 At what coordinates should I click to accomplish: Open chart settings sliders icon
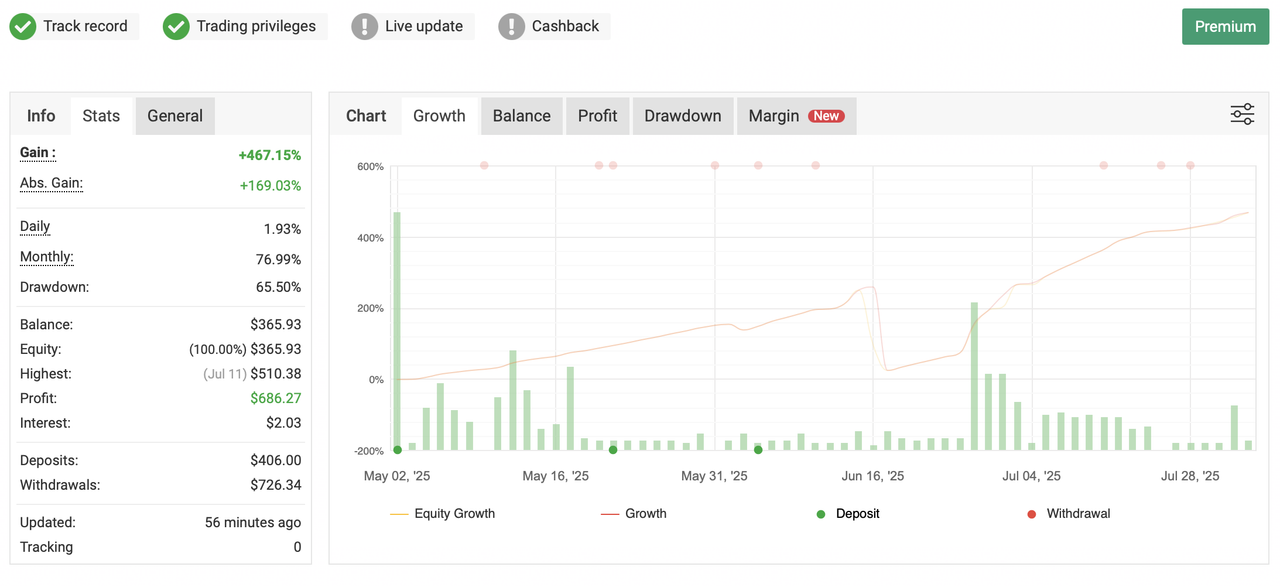pos(1242,114)
